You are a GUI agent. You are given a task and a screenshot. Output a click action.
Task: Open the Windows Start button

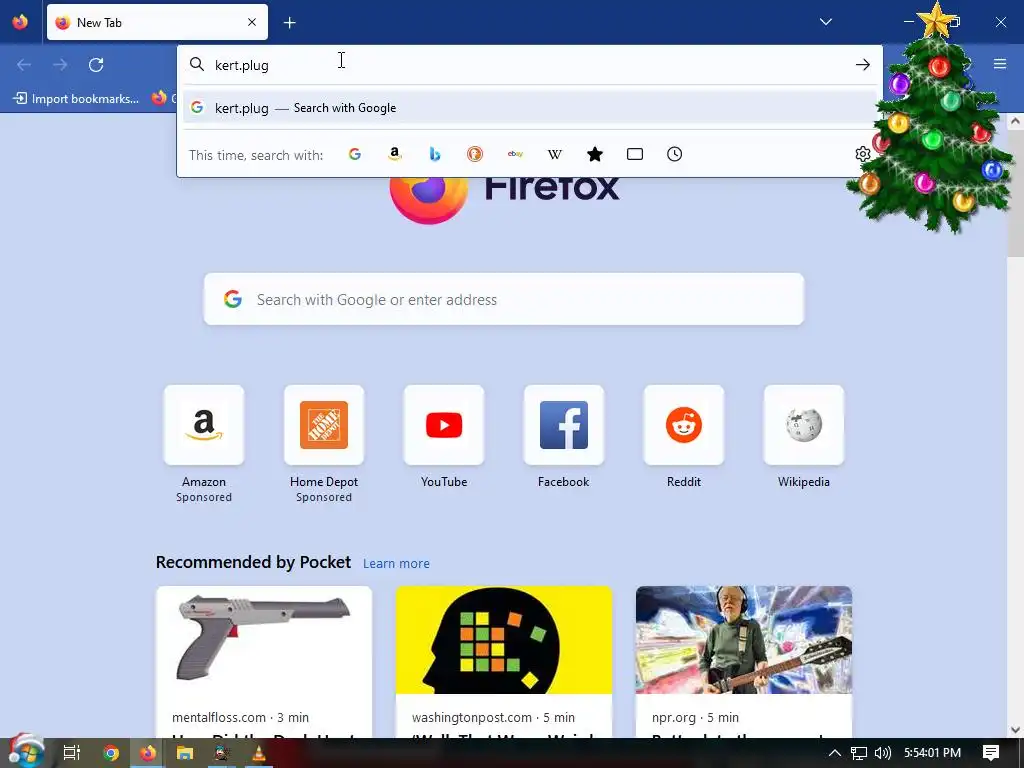(25, 752)
